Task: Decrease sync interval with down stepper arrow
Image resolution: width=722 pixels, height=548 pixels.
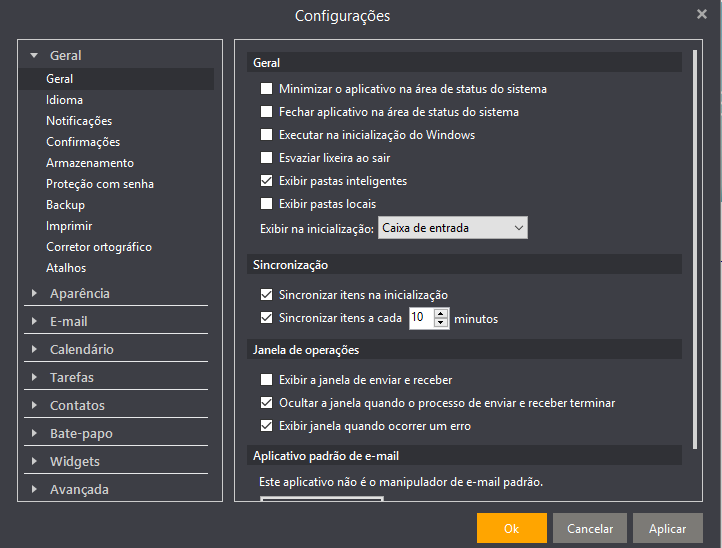Action: click(x=441, y=323)
